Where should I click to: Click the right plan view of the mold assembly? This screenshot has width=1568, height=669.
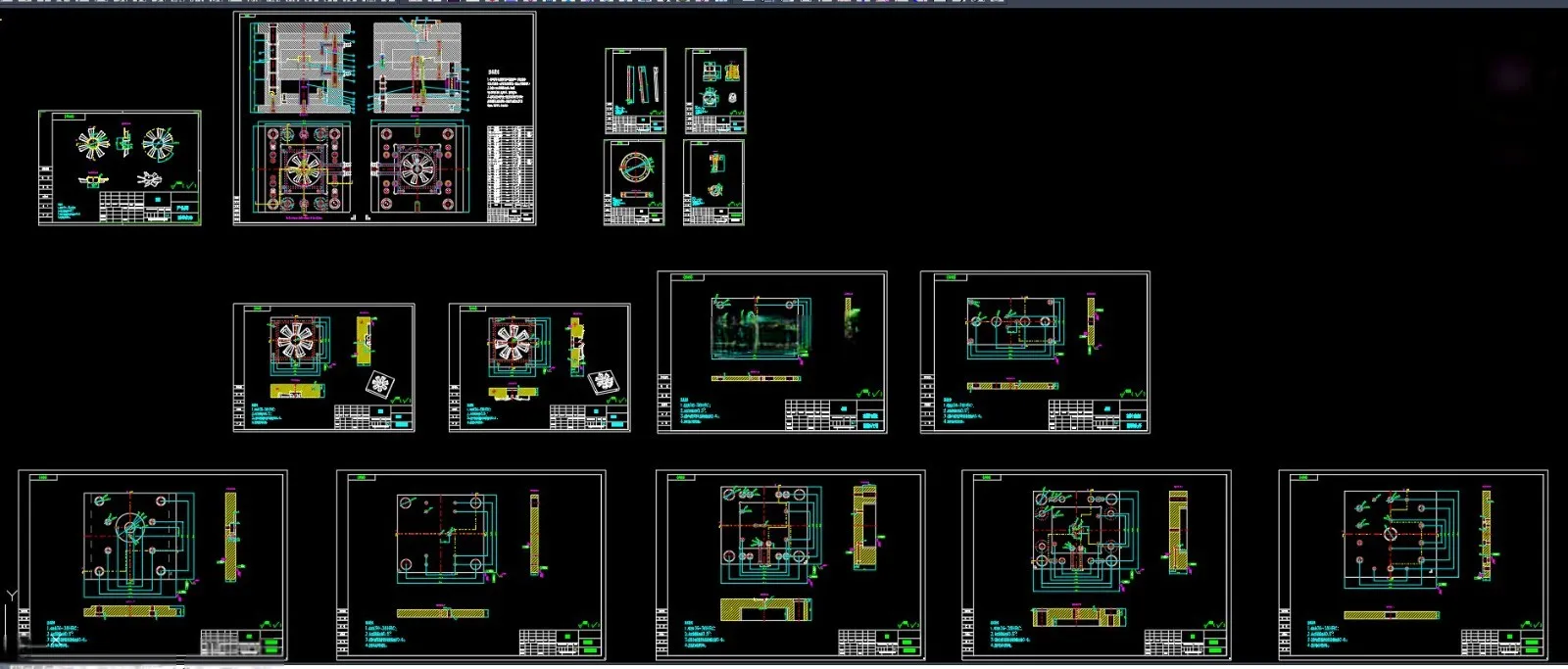point(417,168)
